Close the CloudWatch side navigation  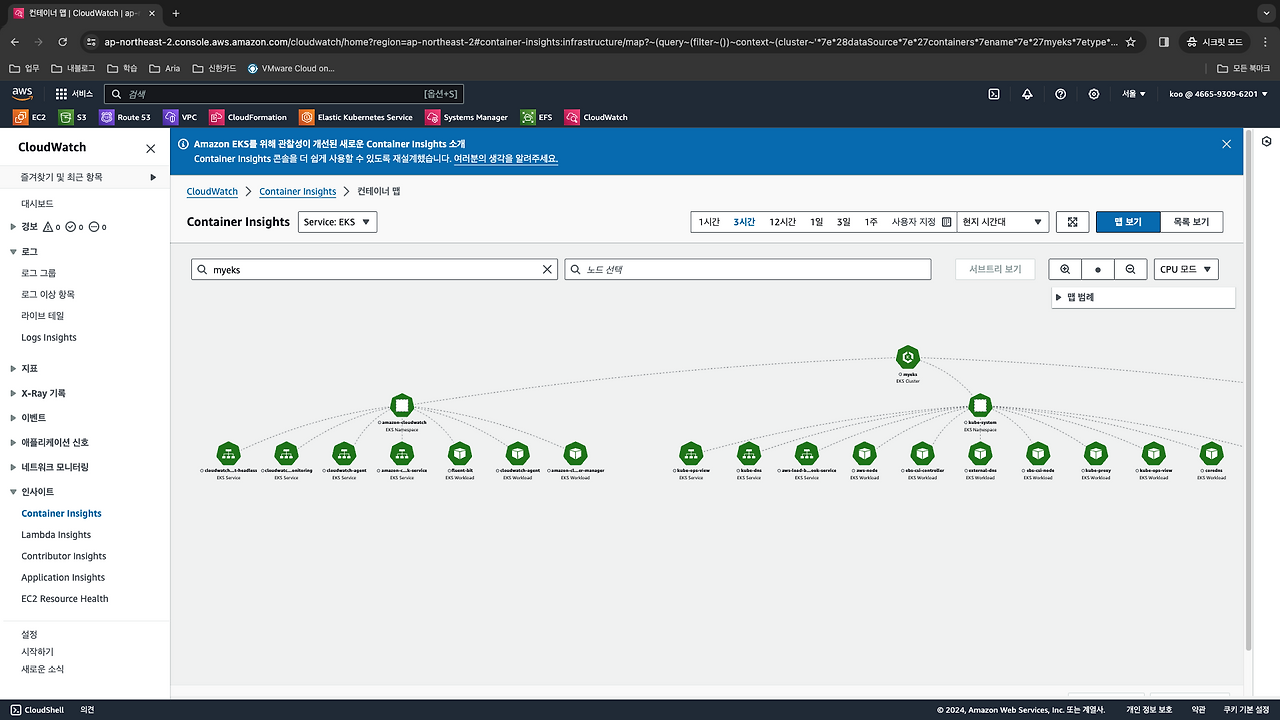pyautogui.click(x=151, y=148)
